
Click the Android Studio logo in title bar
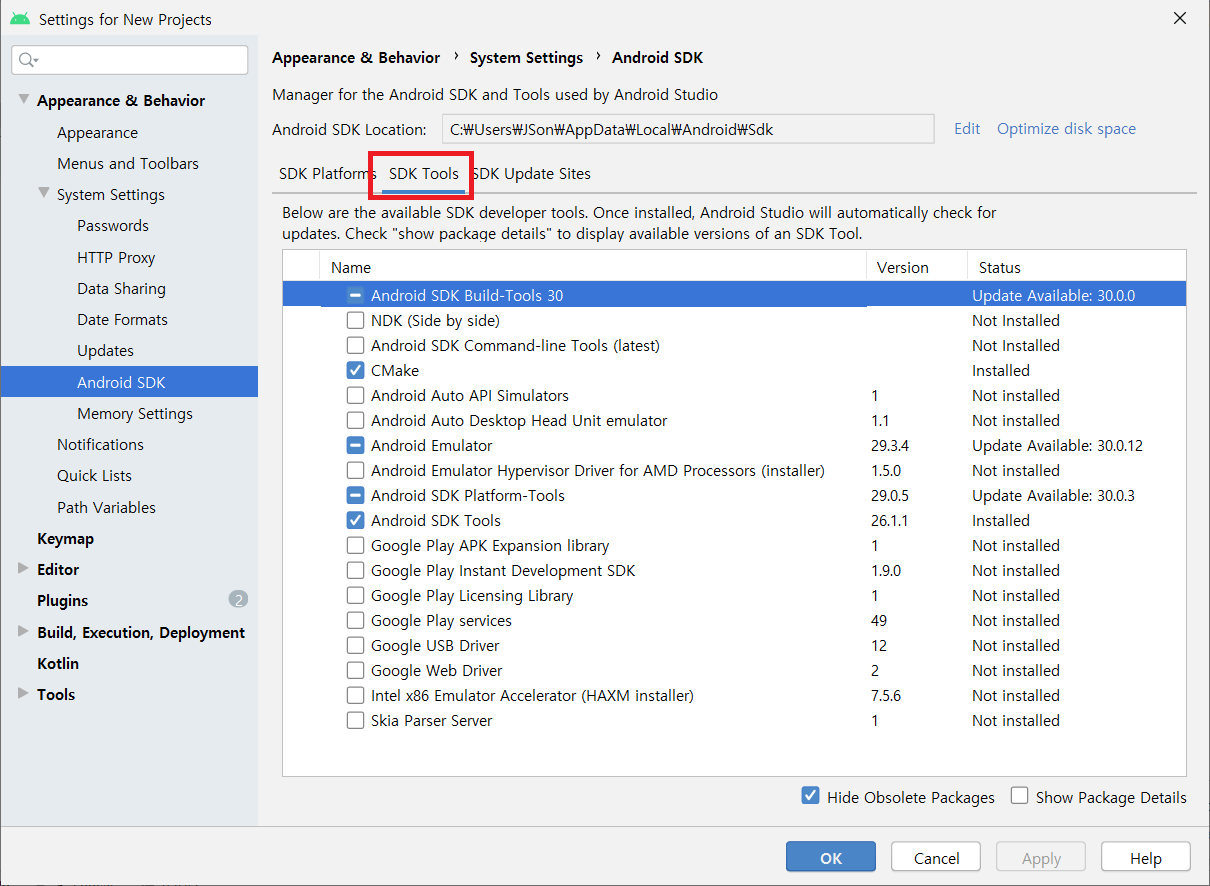point(20,18)
